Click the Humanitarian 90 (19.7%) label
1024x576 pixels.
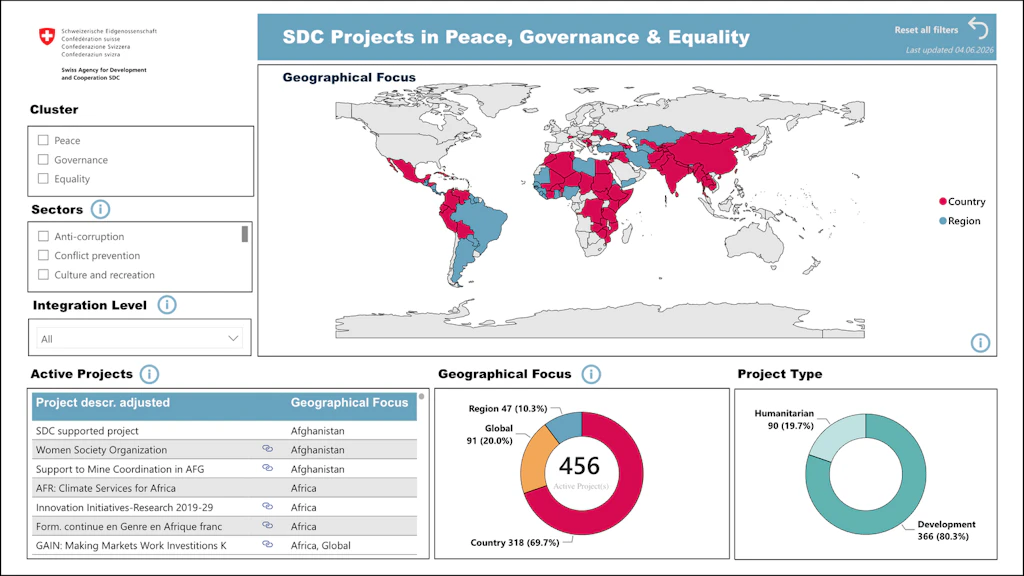784,419
